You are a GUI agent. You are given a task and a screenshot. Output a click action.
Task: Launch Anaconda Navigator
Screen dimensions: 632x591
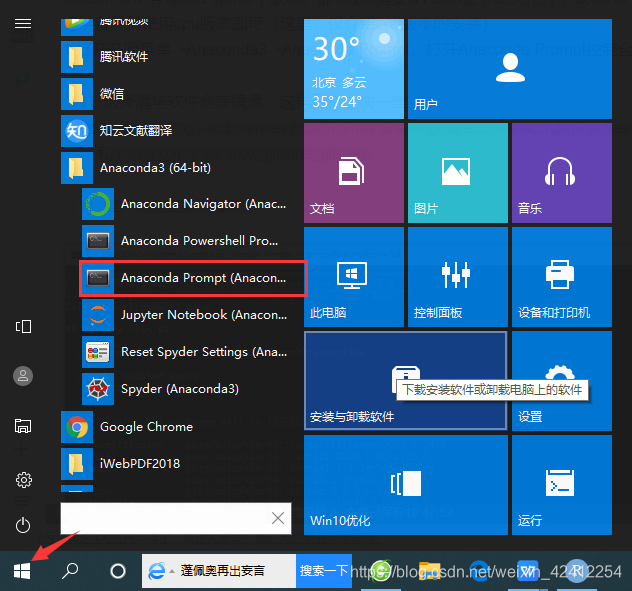click(185, 204)
